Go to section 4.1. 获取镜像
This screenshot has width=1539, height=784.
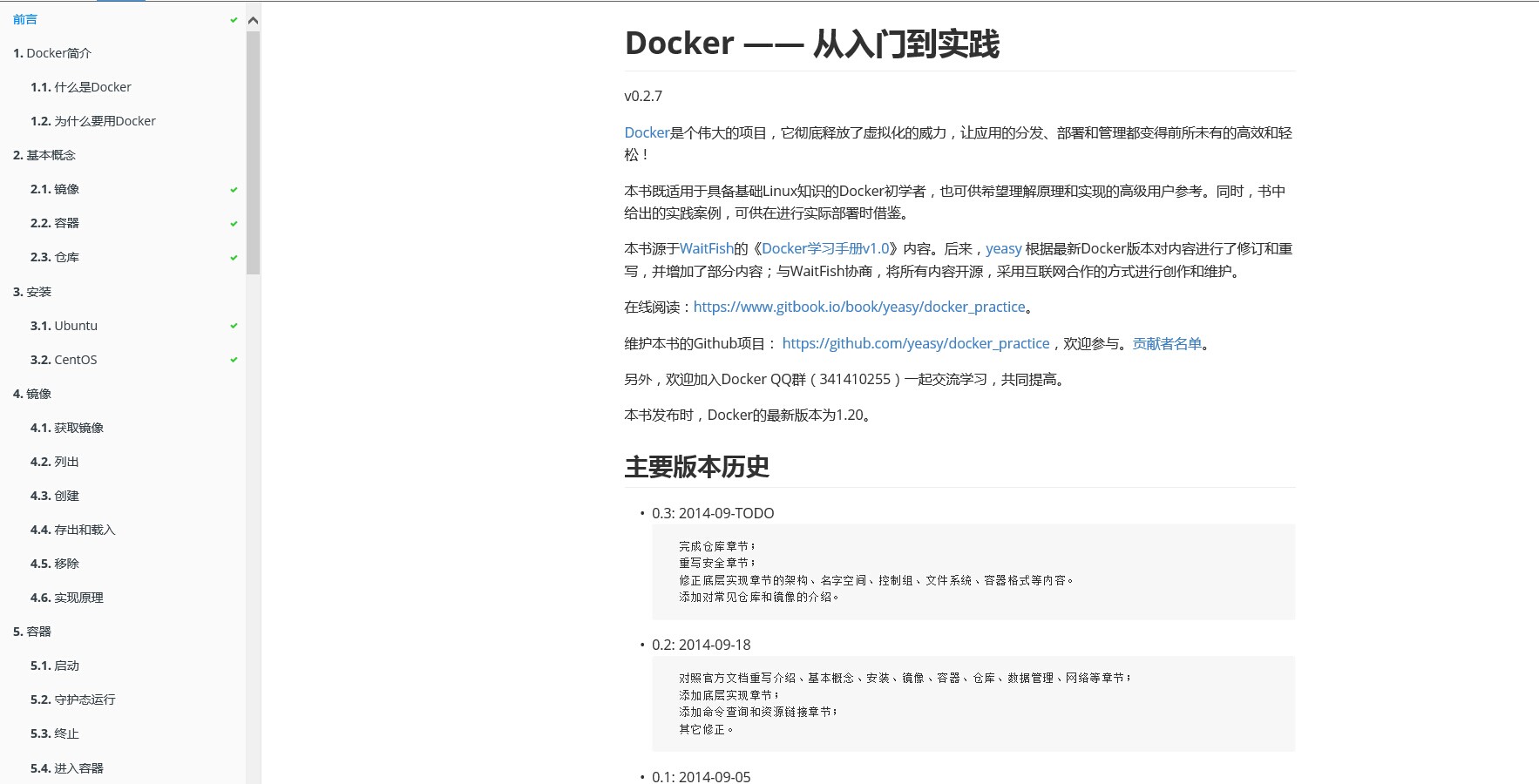click(67, 428)
